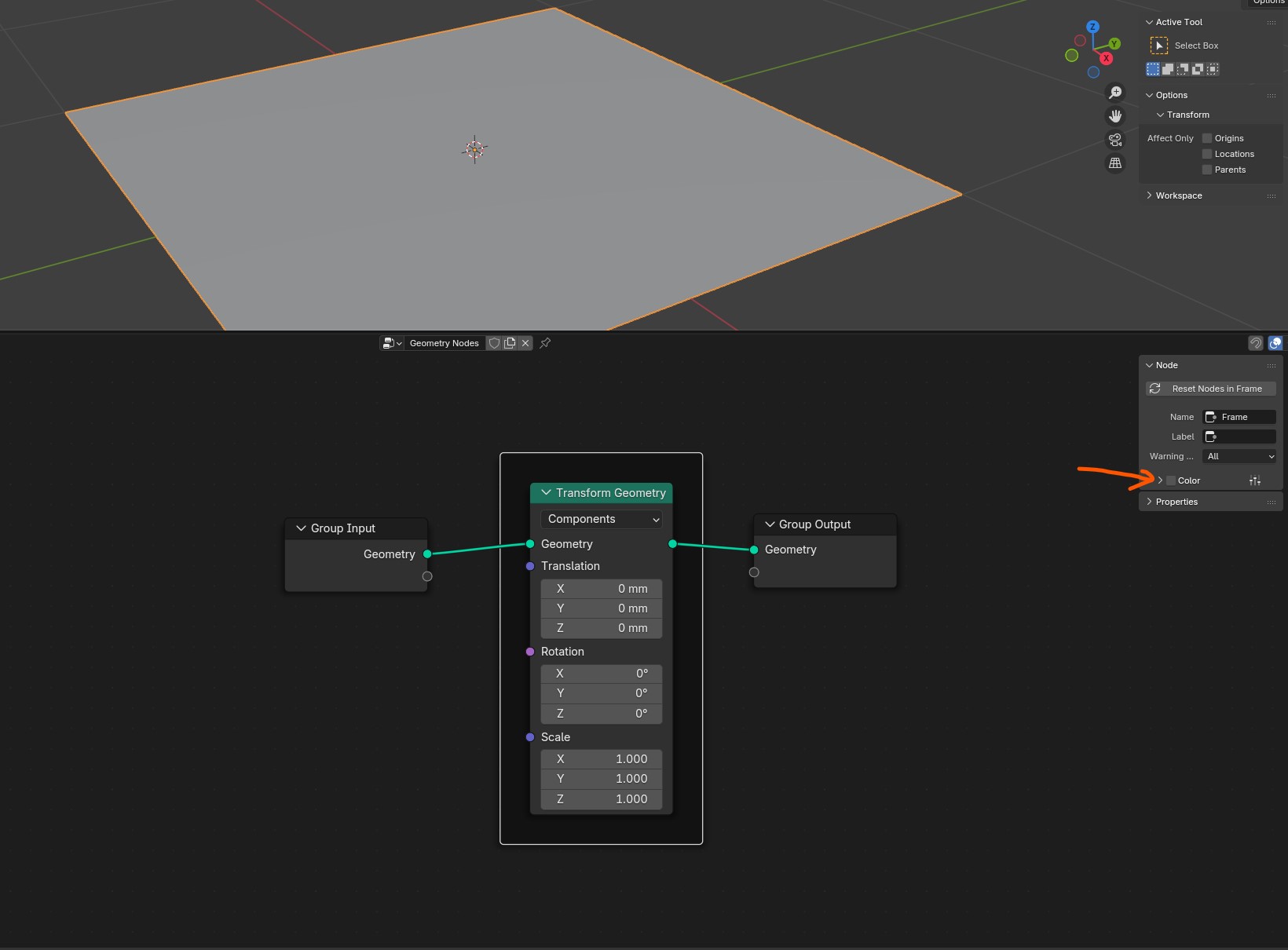The image size is (1288, 950).
Task: Expand the Properties panel
Action: 1150,502
